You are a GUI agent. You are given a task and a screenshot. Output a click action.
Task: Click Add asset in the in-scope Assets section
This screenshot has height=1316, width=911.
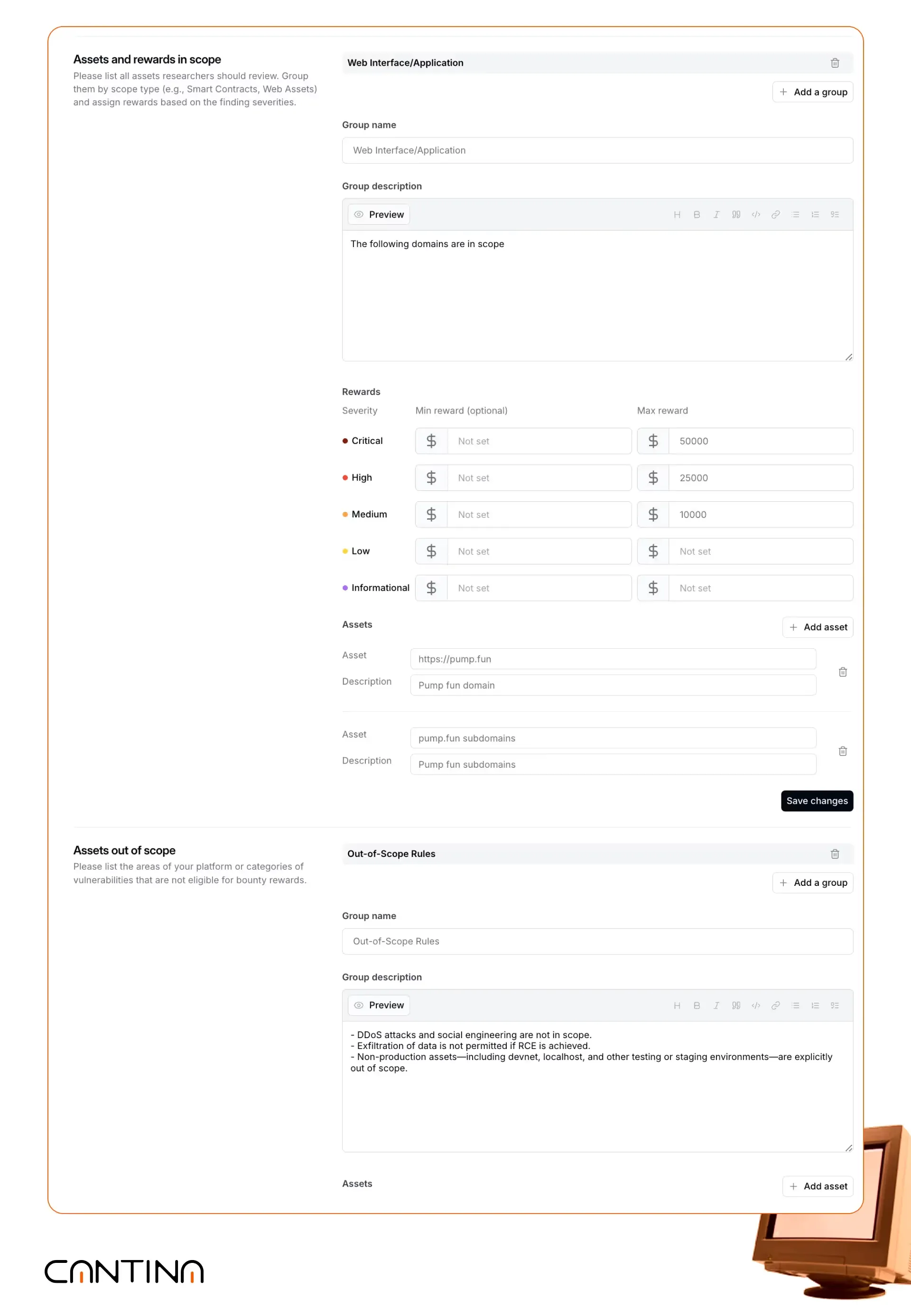tap(818, 627)
